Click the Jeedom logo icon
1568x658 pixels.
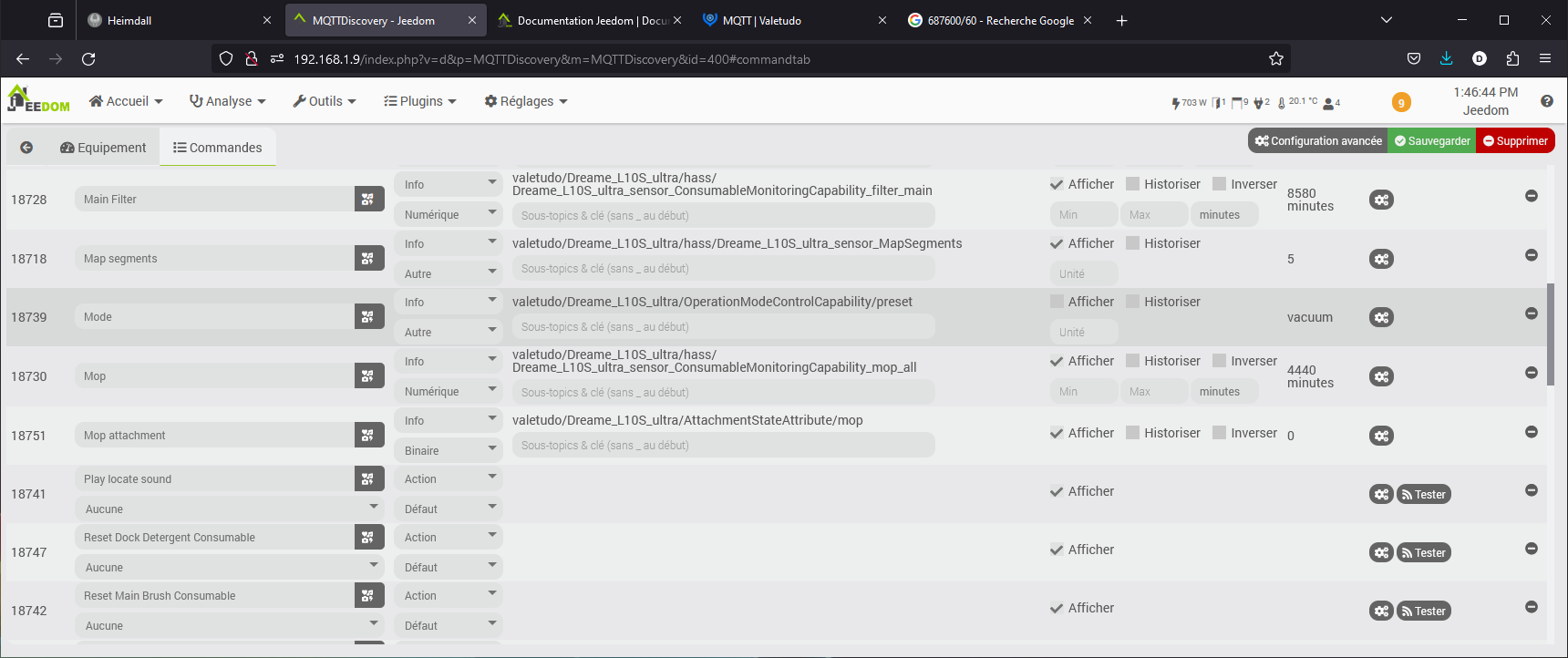[x=37, y=99]
